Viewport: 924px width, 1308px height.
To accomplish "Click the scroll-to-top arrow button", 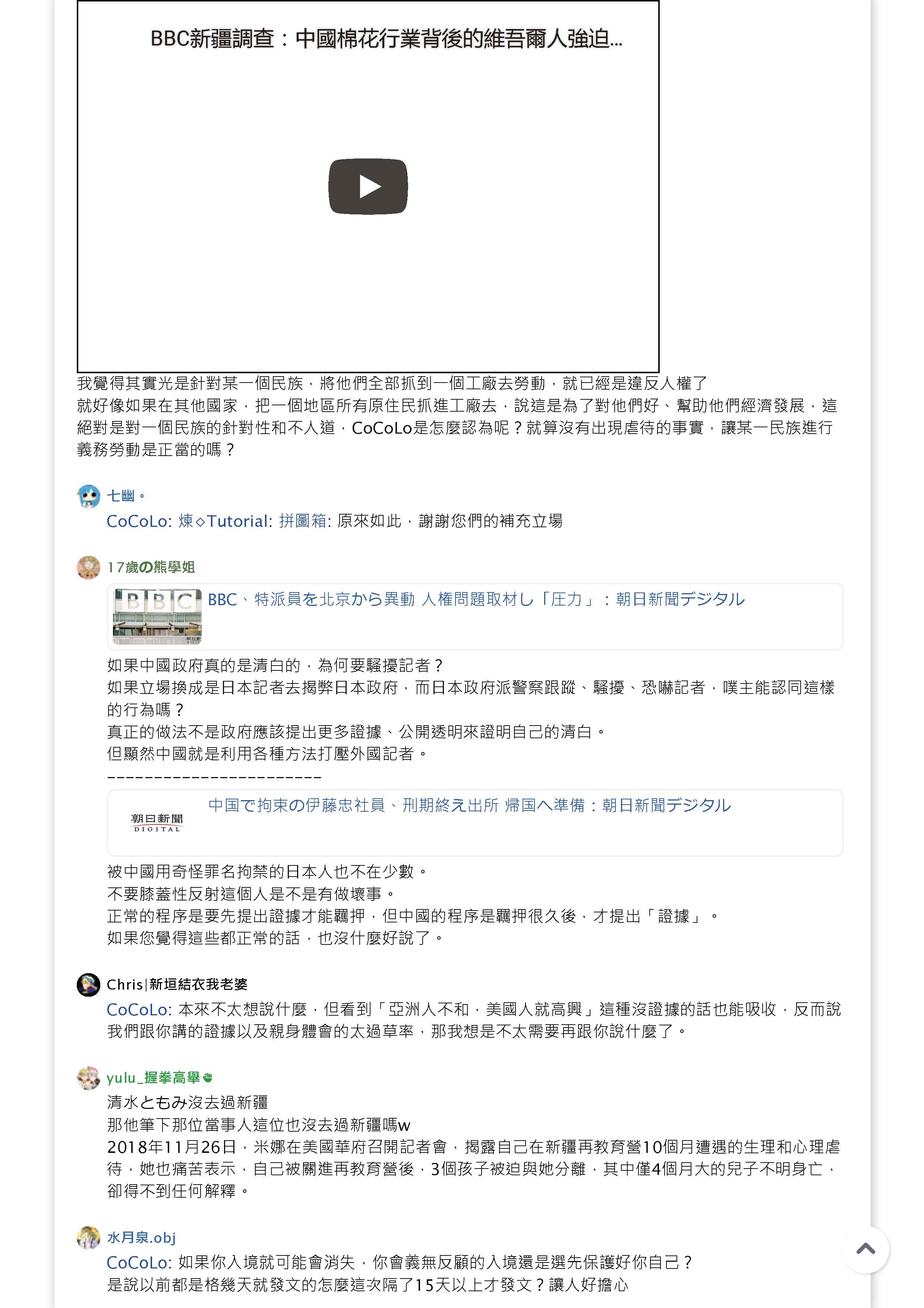I will pyautogui.click(x=865, y=1249).
